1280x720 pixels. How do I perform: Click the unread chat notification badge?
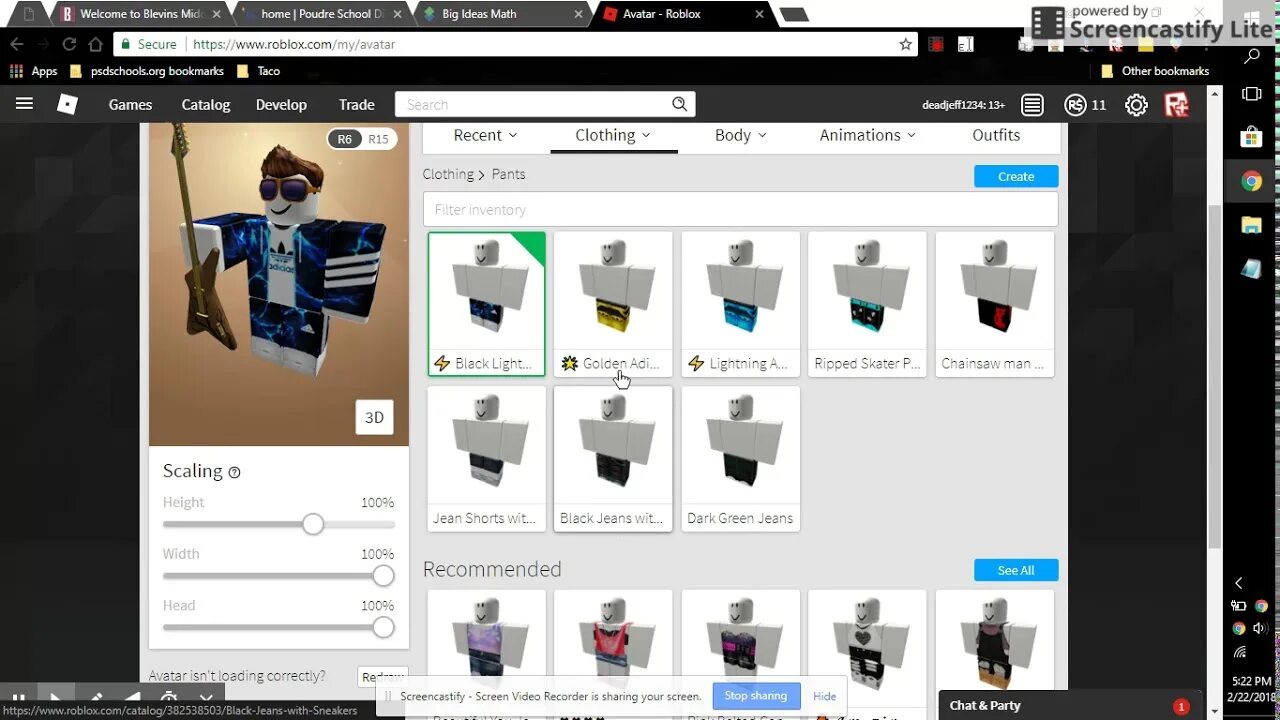1181,706
